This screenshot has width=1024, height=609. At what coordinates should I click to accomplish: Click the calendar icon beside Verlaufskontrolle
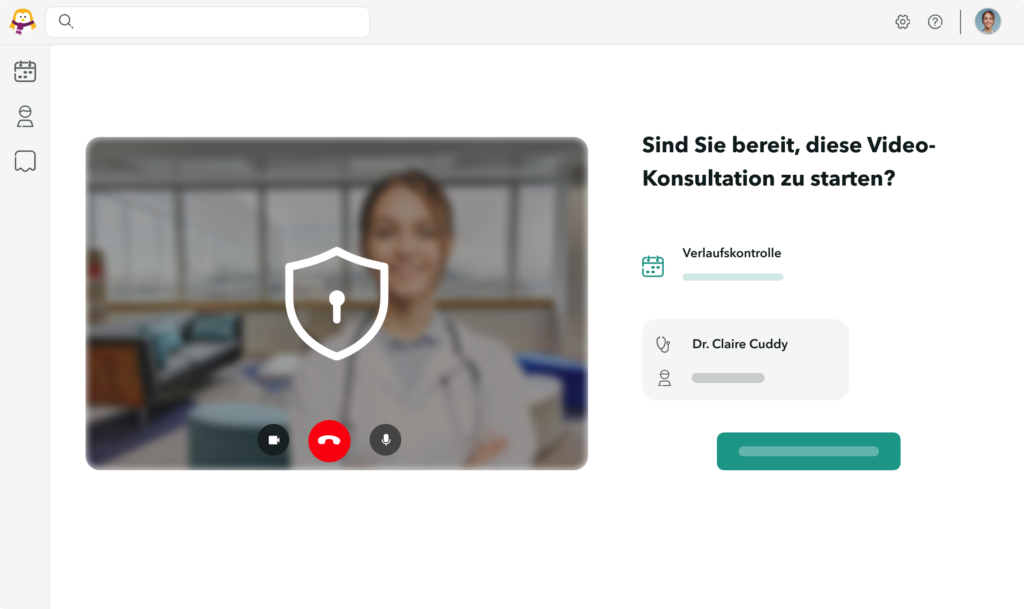(x=653, y=266)
